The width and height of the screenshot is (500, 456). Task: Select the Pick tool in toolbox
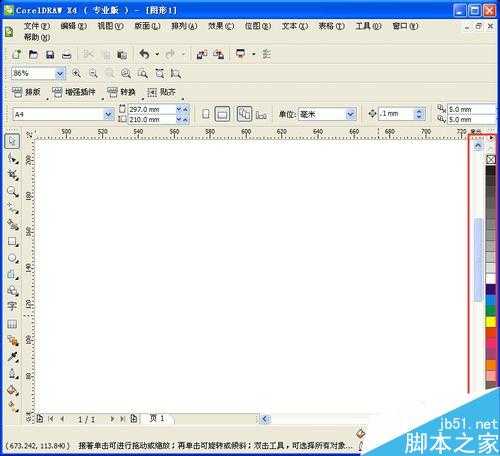pos(12,141)
